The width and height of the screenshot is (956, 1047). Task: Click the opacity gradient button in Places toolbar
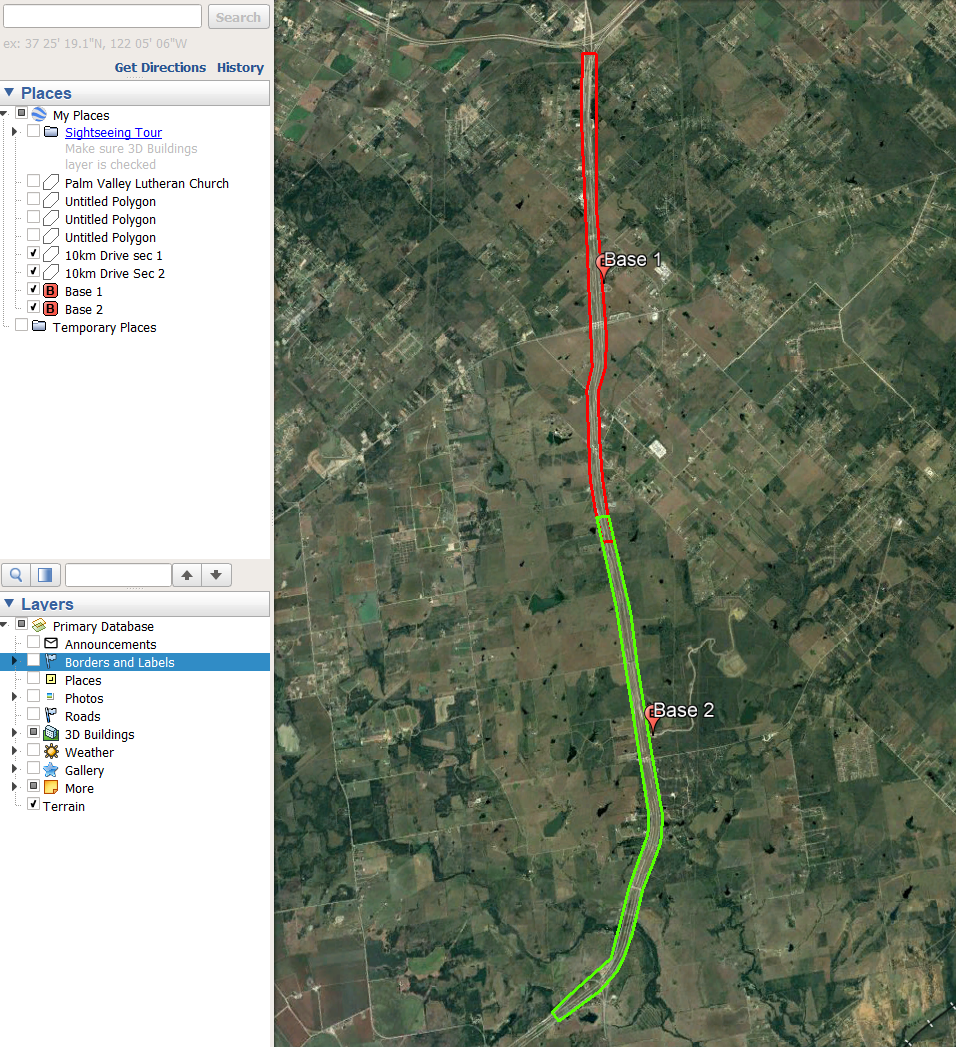45,575
